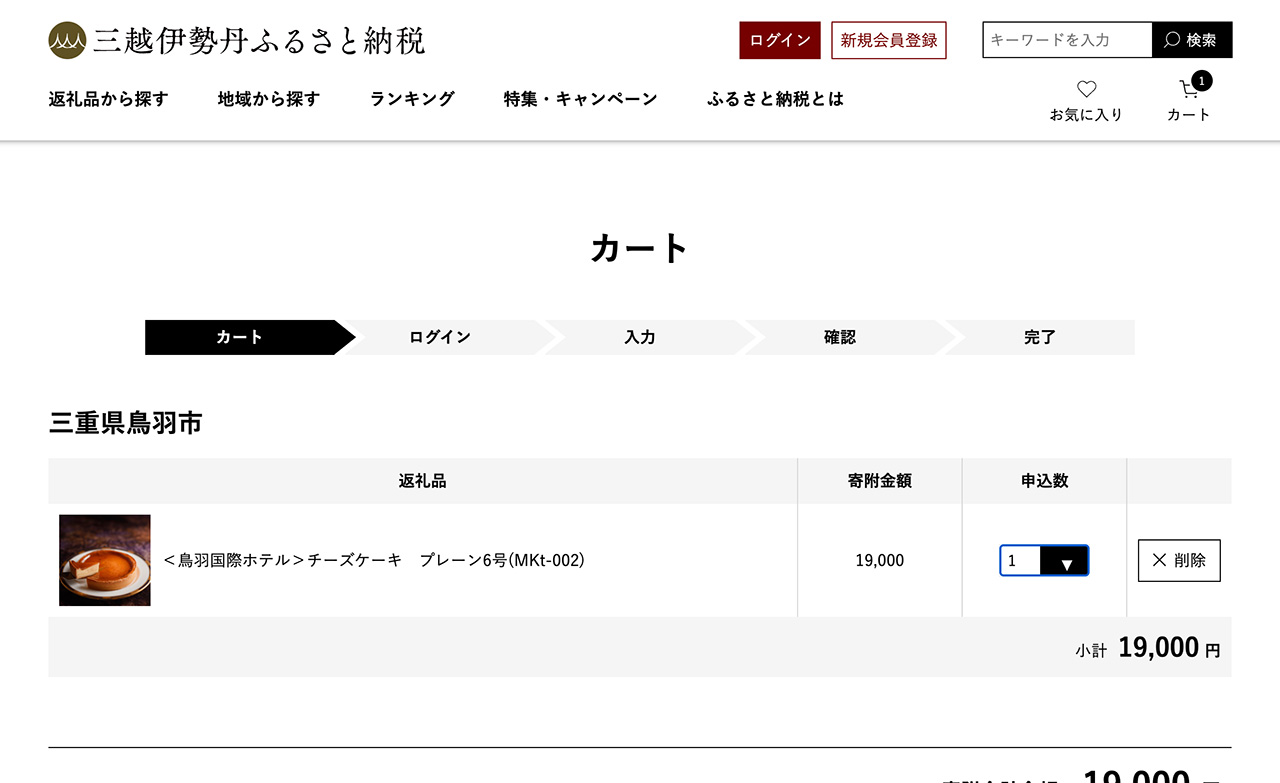1280x783 pixels.
Task: Focus the キーワードを入力 search field
Action: (x=1067, y=40)
